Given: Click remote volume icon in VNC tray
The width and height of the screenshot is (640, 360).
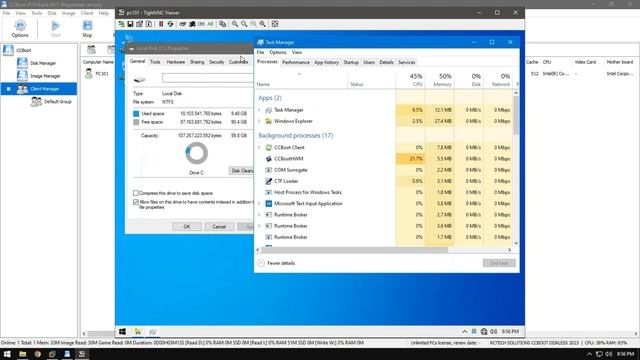Looking at the screenshot, I should tap(493, 331).
